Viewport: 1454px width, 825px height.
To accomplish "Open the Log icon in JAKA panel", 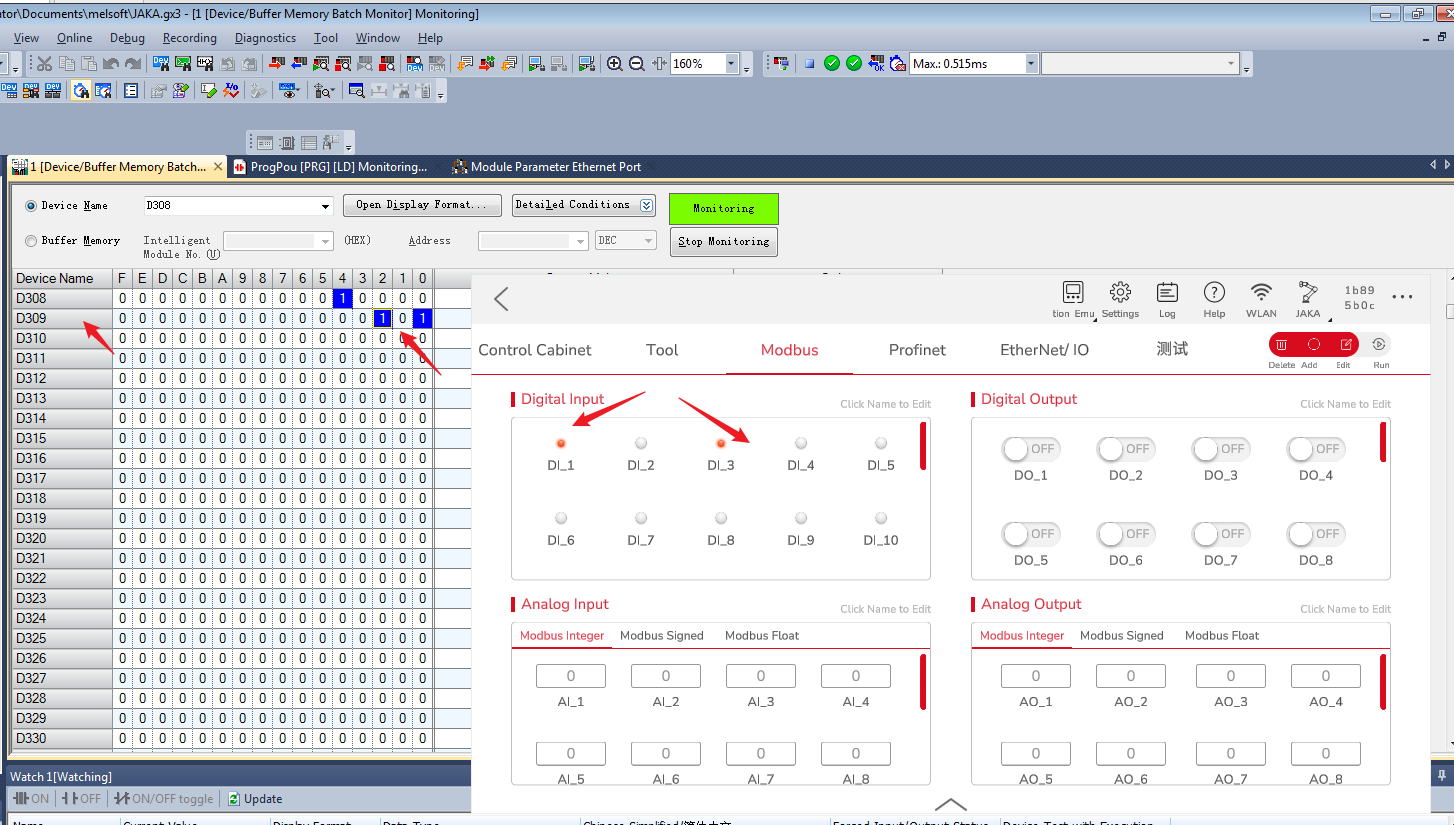I will point(1167,293).
